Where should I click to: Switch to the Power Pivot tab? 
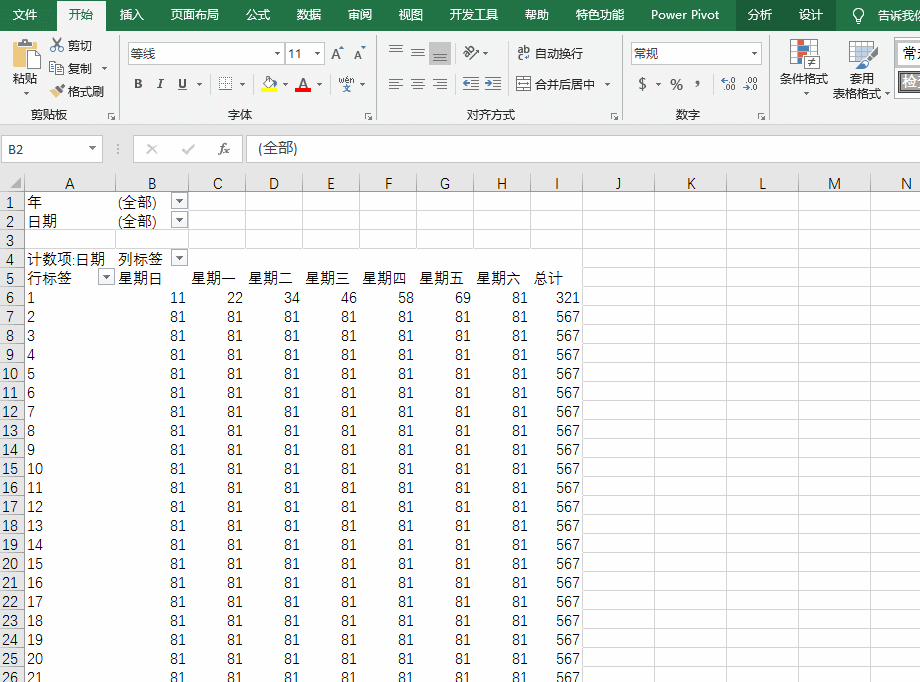[685, 15]
